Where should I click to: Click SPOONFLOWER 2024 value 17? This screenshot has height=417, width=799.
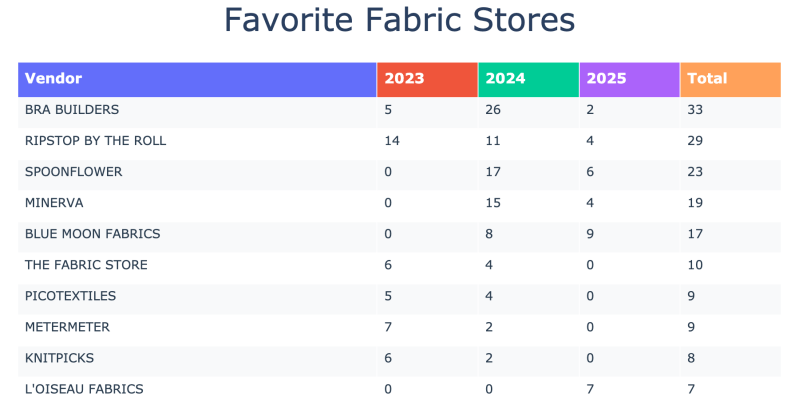click(494, 172)
